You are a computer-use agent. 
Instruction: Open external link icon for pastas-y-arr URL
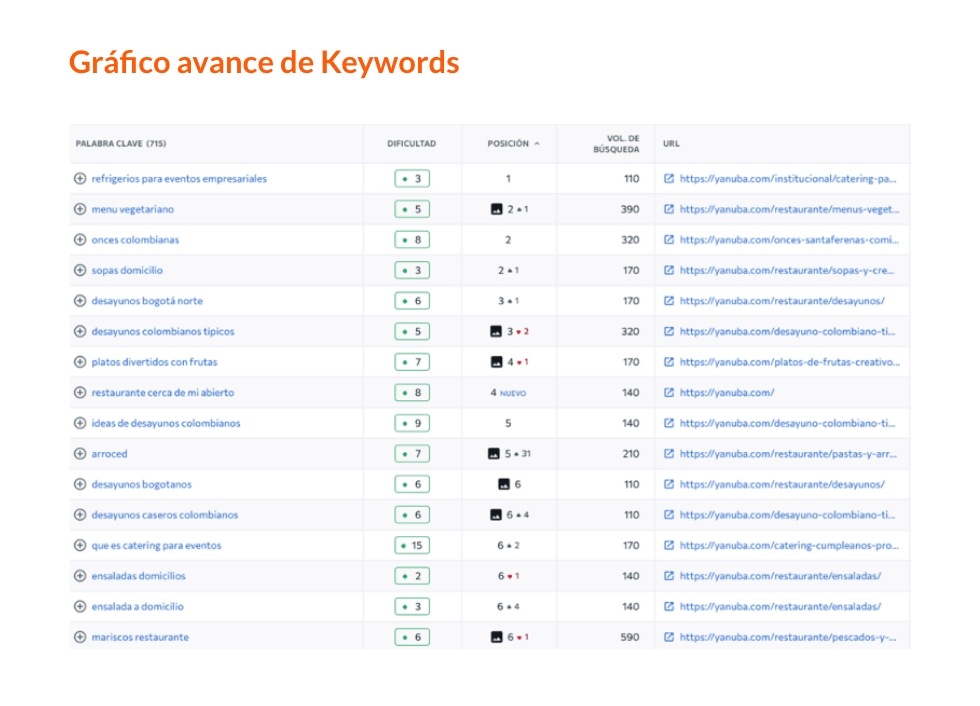point(669,454)
